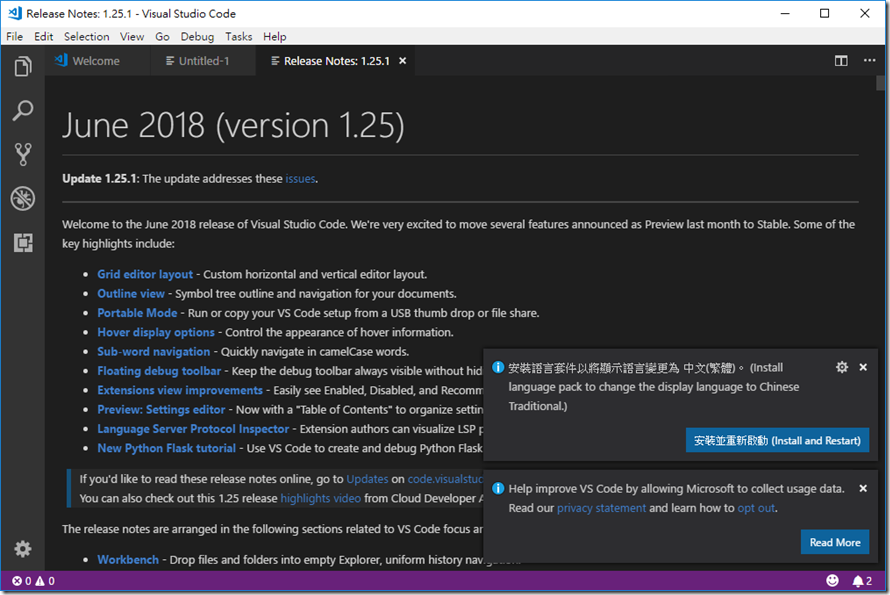Select the Release Notes: 1.25.1 tab
This screenshot has height=595, width=890.
(337, 61)
